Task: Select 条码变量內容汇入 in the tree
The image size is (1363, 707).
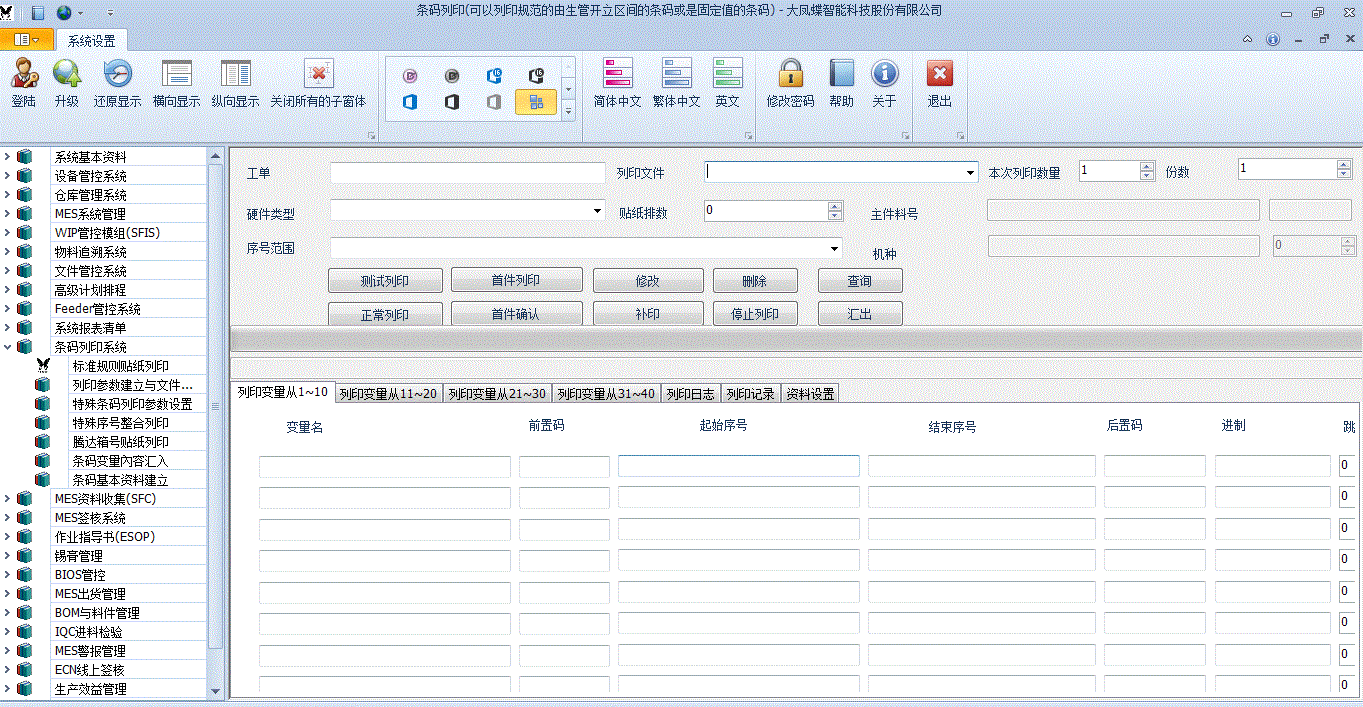Action: 120,461
